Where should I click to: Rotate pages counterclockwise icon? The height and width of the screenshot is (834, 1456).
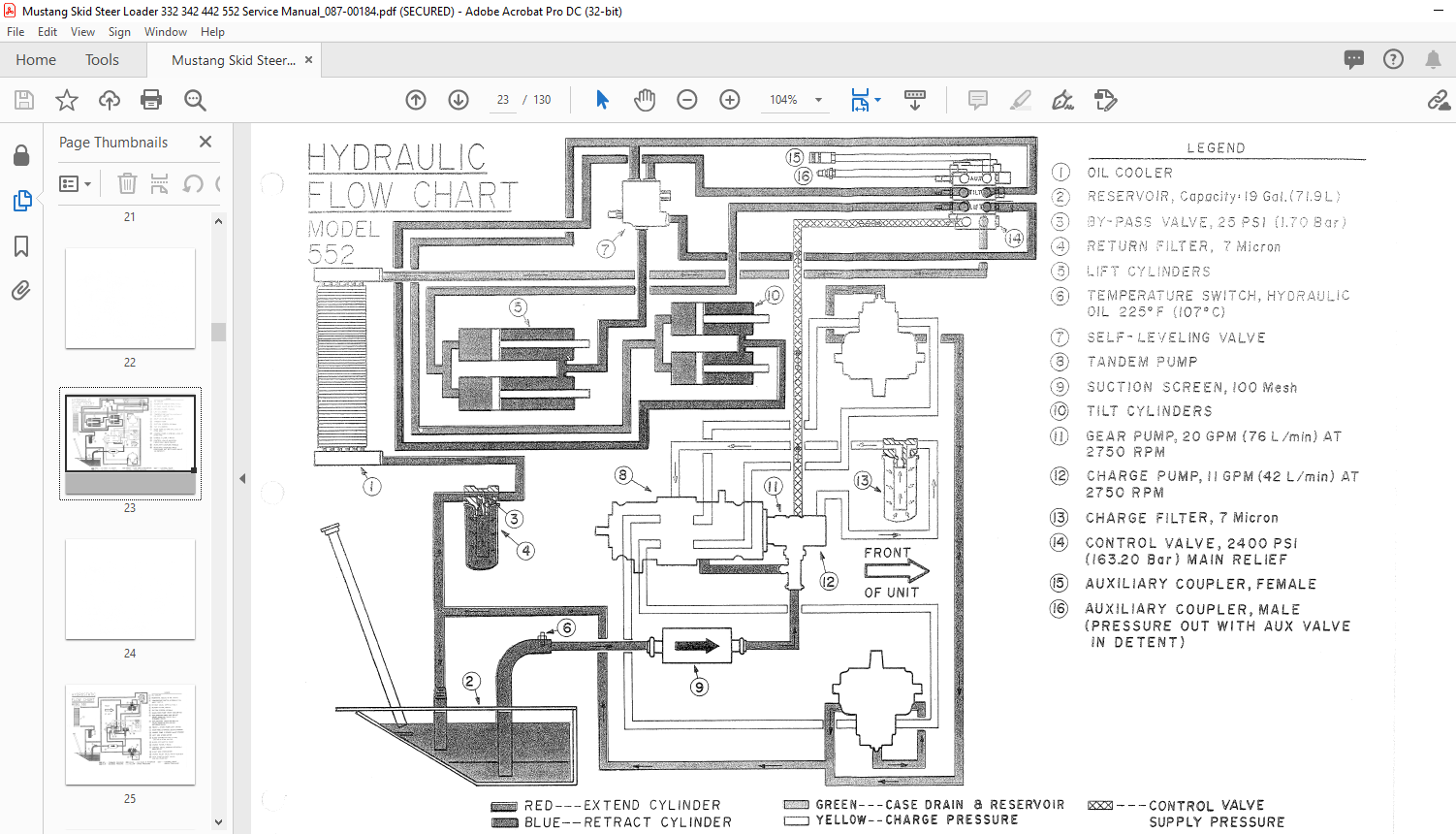coord(193,183)
